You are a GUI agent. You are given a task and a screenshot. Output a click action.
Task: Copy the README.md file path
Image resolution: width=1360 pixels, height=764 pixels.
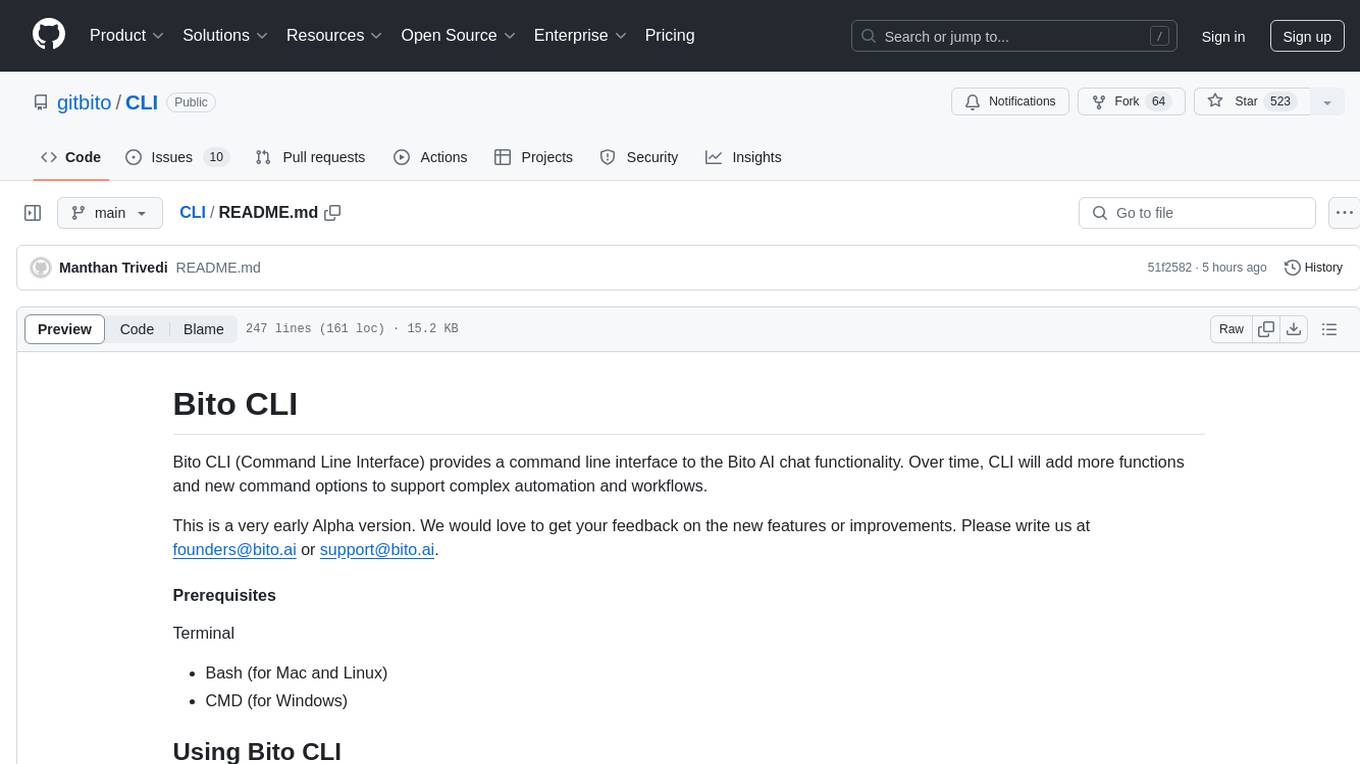(333, 212)
